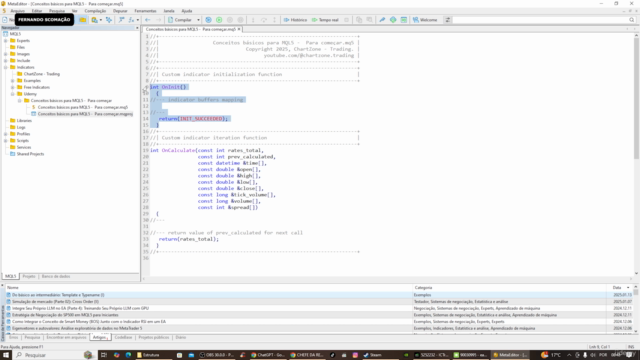Open OBS from the Windows taskbar
This screenshot has height=360, width=640.
click(x=216, y=355)
